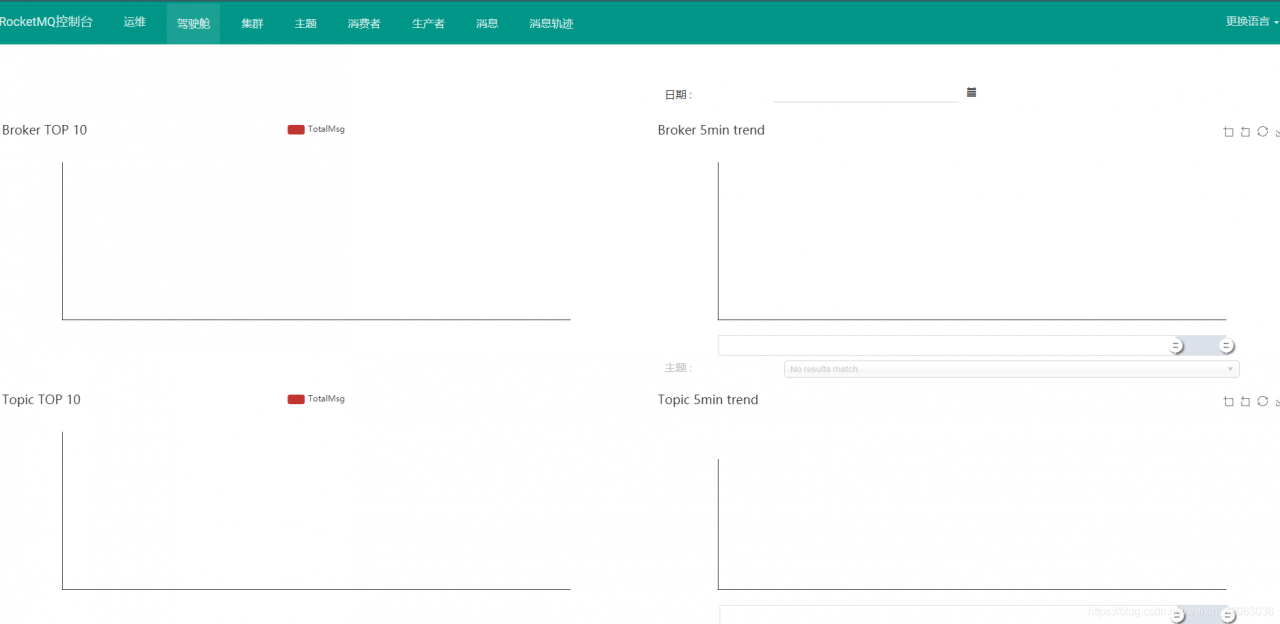Click the right handle of Broker trend zoom slider
This screenshot has height=624, width=1280.
click(x=1226, y=346)
